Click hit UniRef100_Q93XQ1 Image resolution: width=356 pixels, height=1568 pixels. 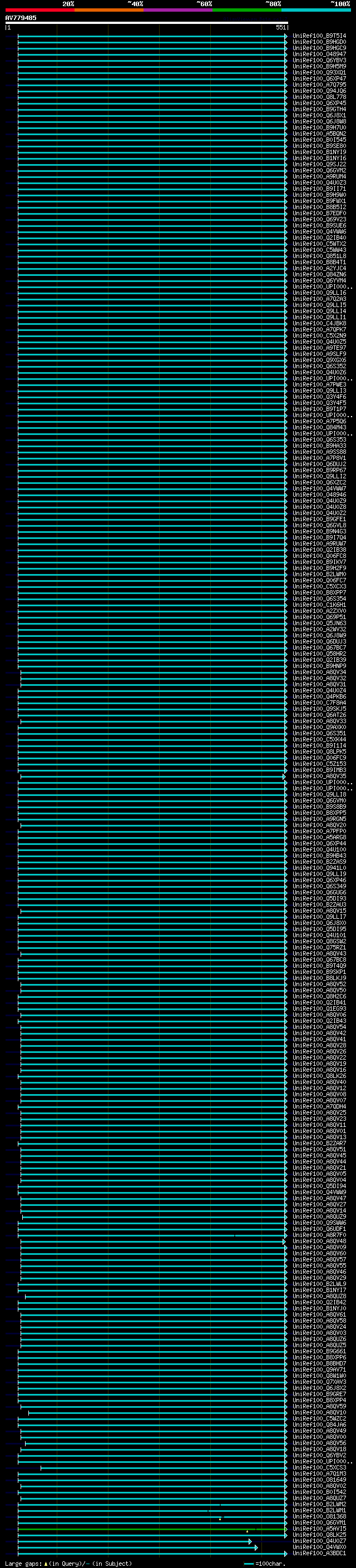(x=319, y=72)
